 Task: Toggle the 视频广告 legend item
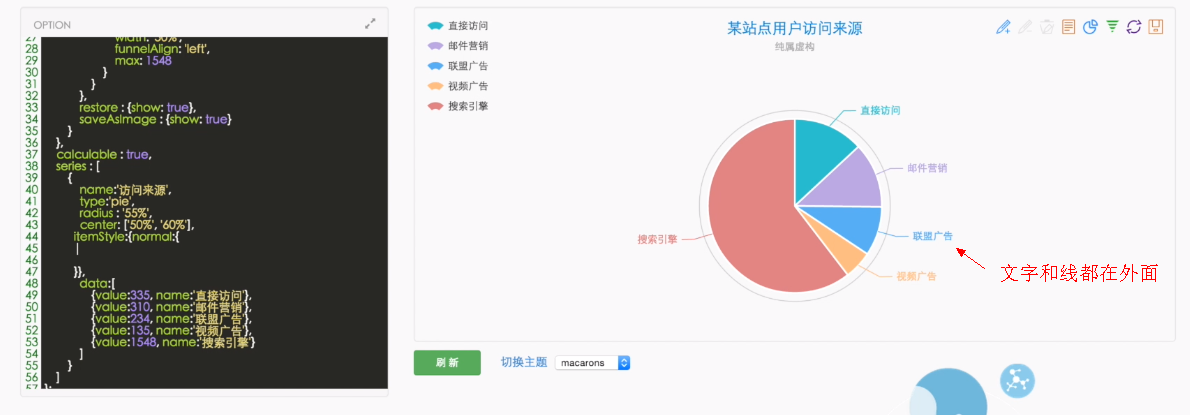click(458, 86)
